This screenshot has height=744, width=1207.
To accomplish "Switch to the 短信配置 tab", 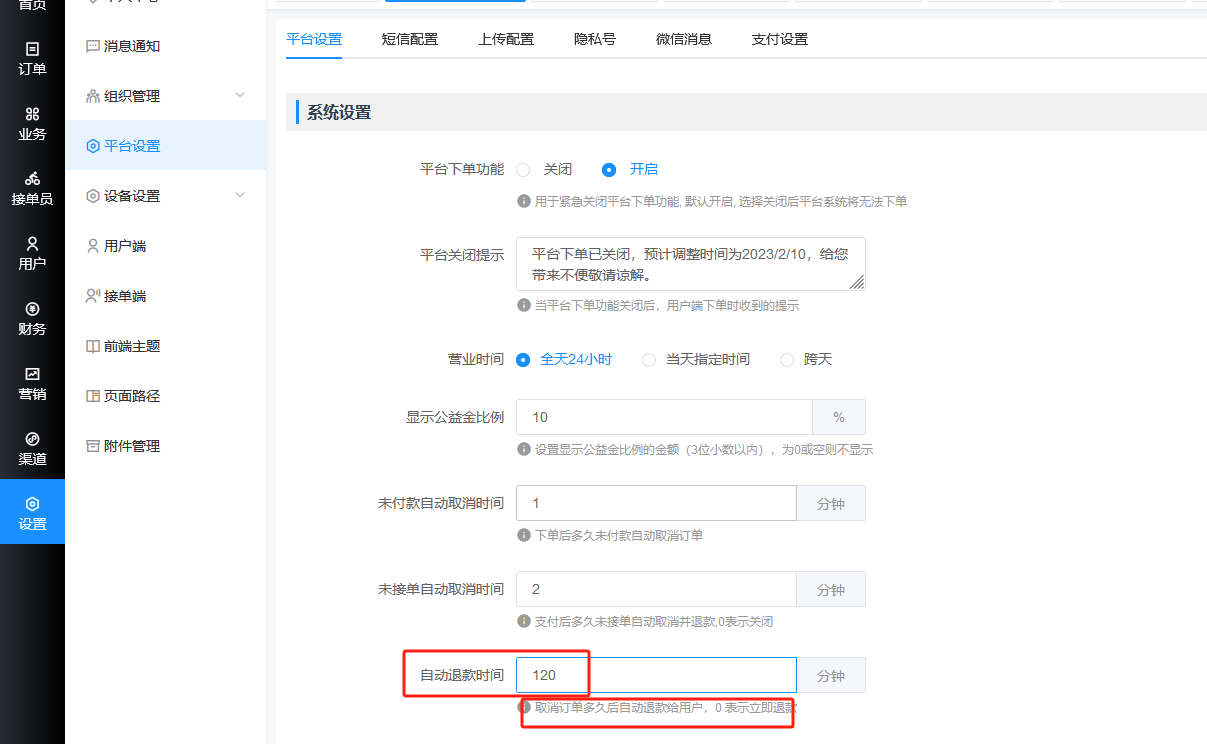I will pyautogui.click(x=410, y=40).
